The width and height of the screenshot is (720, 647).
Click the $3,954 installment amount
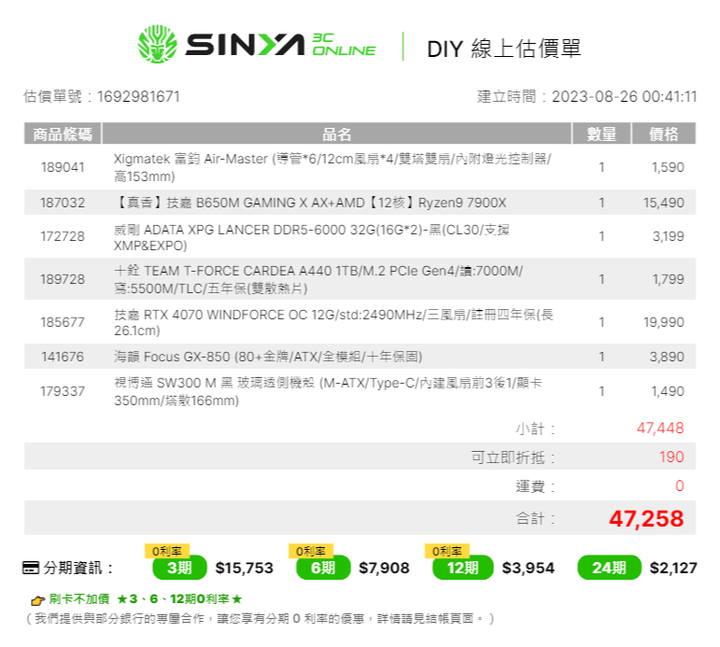click(528, 568)
